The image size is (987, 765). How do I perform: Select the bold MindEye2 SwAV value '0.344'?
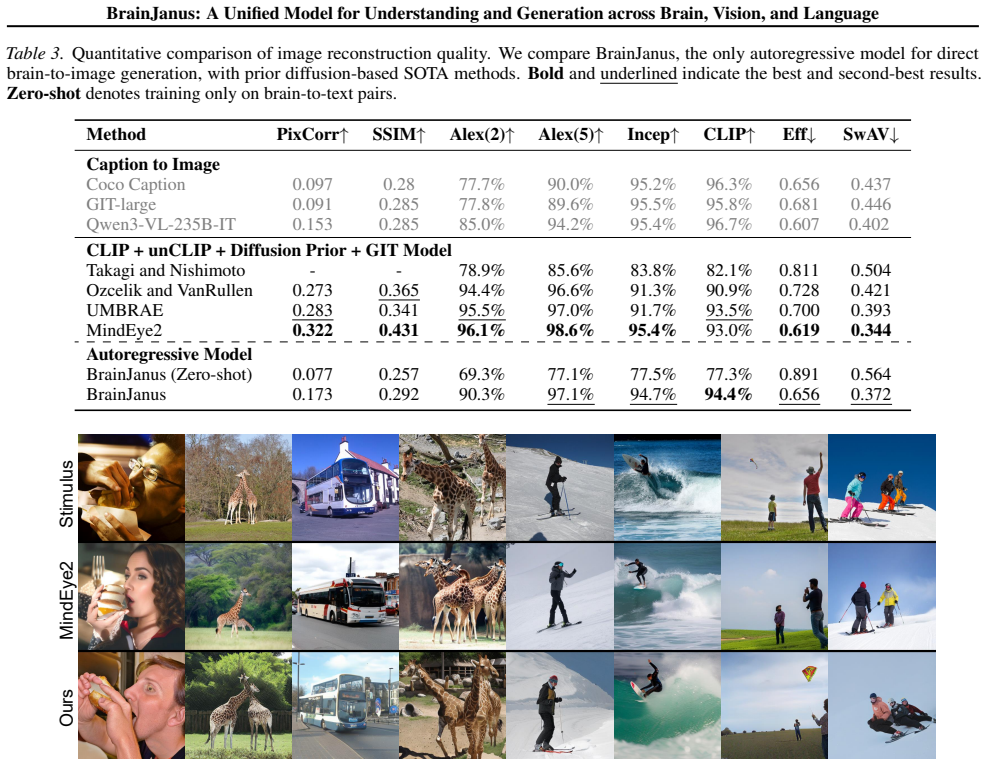[x=871, y=331]
